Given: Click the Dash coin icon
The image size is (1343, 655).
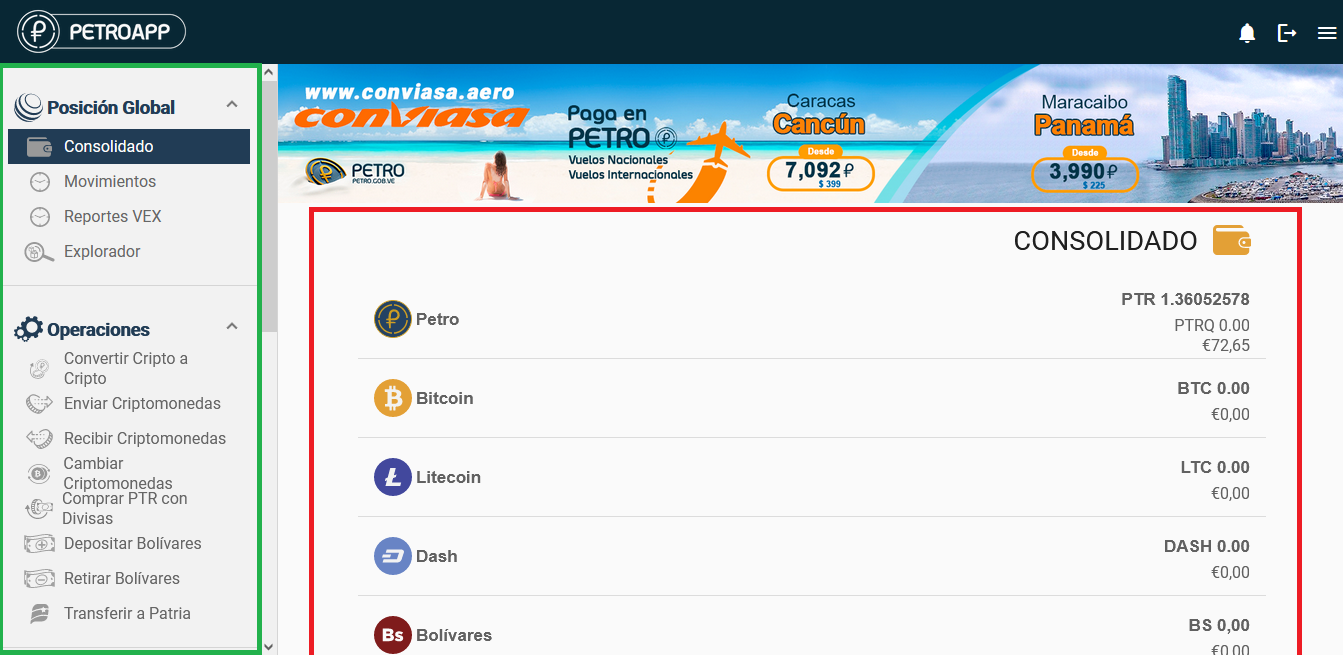Looking at the screenshot, I should [393, 556].
